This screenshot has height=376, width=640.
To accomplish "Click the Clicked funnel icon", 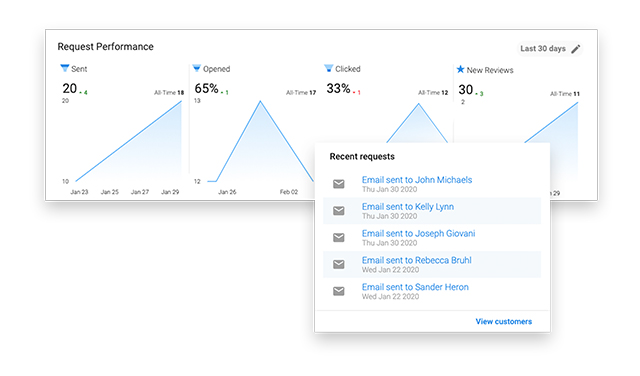I will tap(329, 68).
